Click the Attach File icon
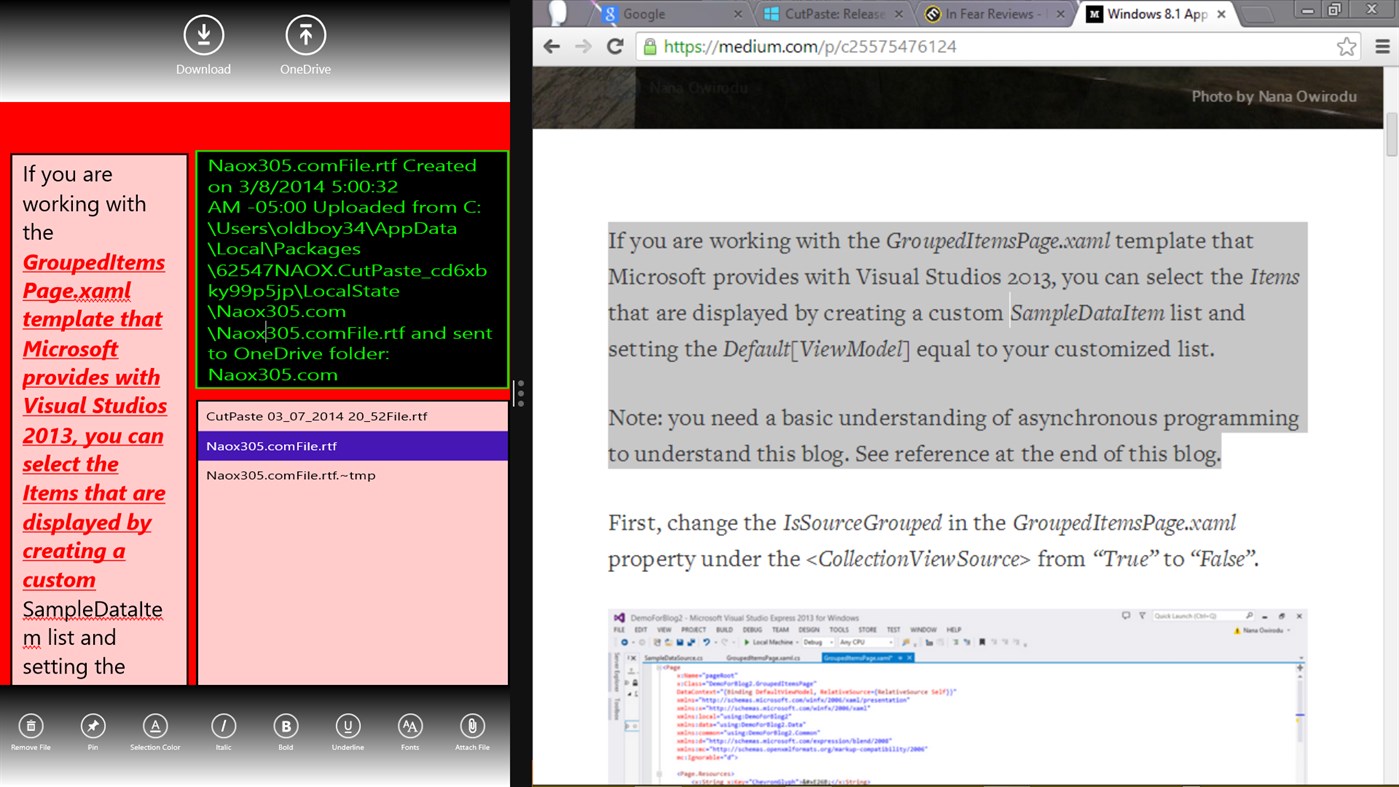The width and height of the screenshot is (1399, 787). pyautogui.click(x=472, y=727)
